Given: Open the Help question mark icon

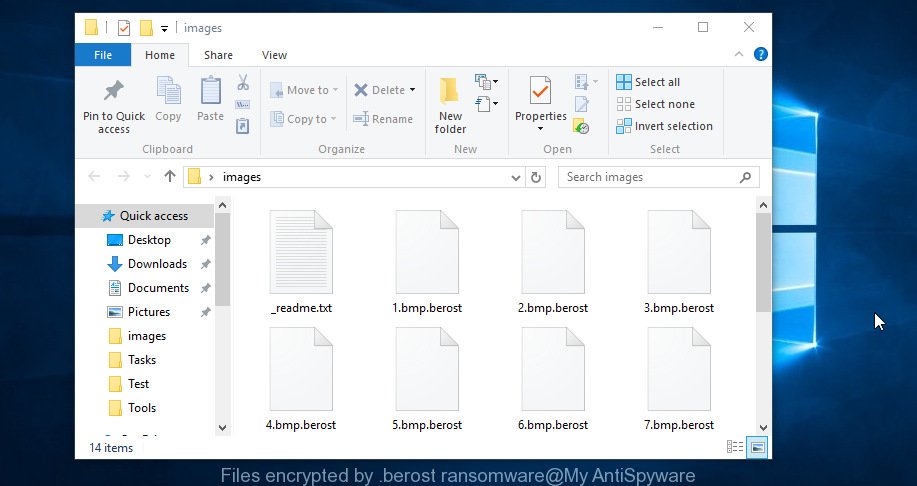Looking at the screenshot, I should (760, 54).
